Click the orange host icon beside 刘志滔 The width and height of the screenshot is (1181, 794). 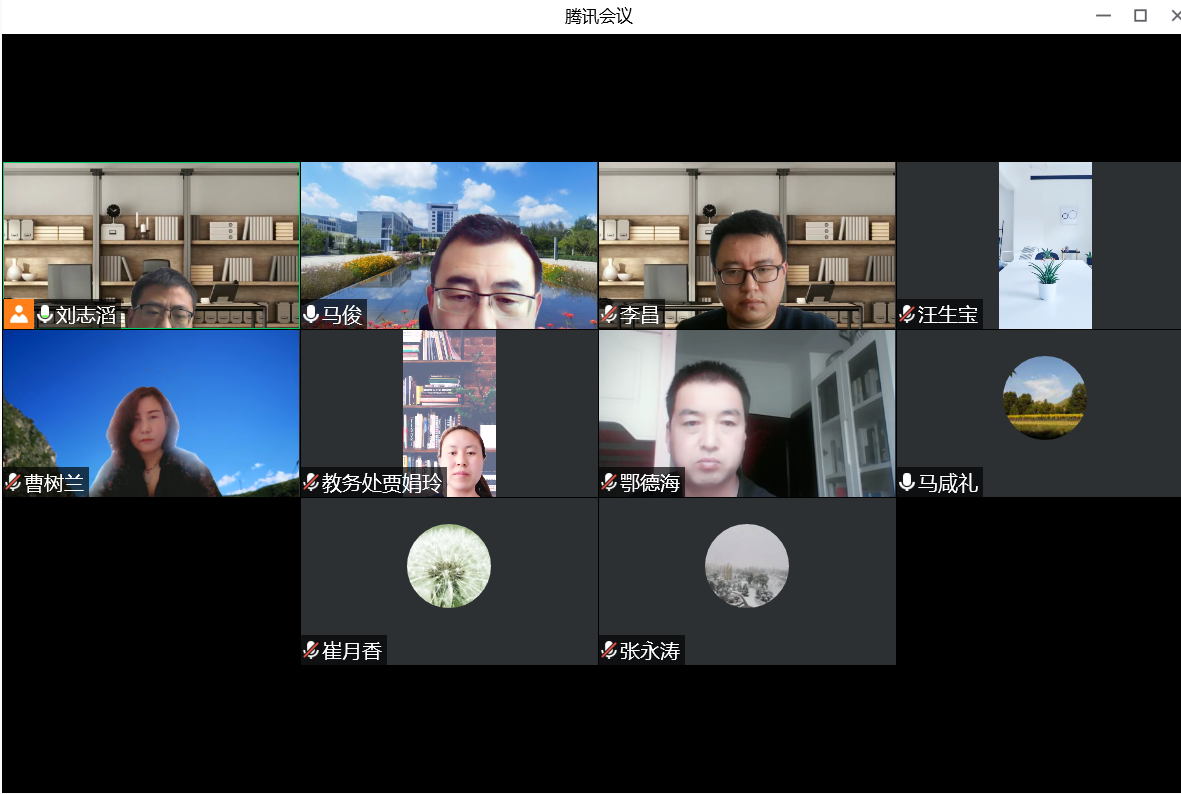pos(18,314)
